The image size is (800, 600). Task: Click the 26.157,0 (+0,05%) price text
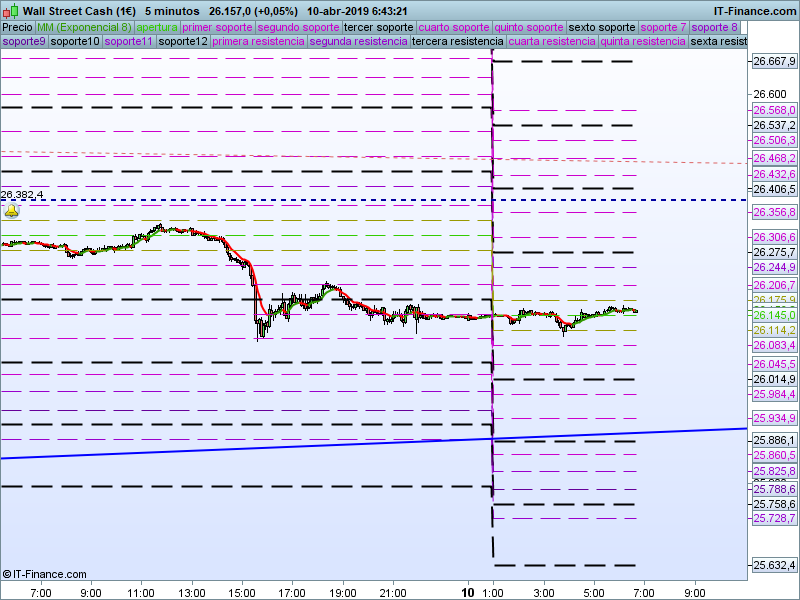tap(254, 11)
